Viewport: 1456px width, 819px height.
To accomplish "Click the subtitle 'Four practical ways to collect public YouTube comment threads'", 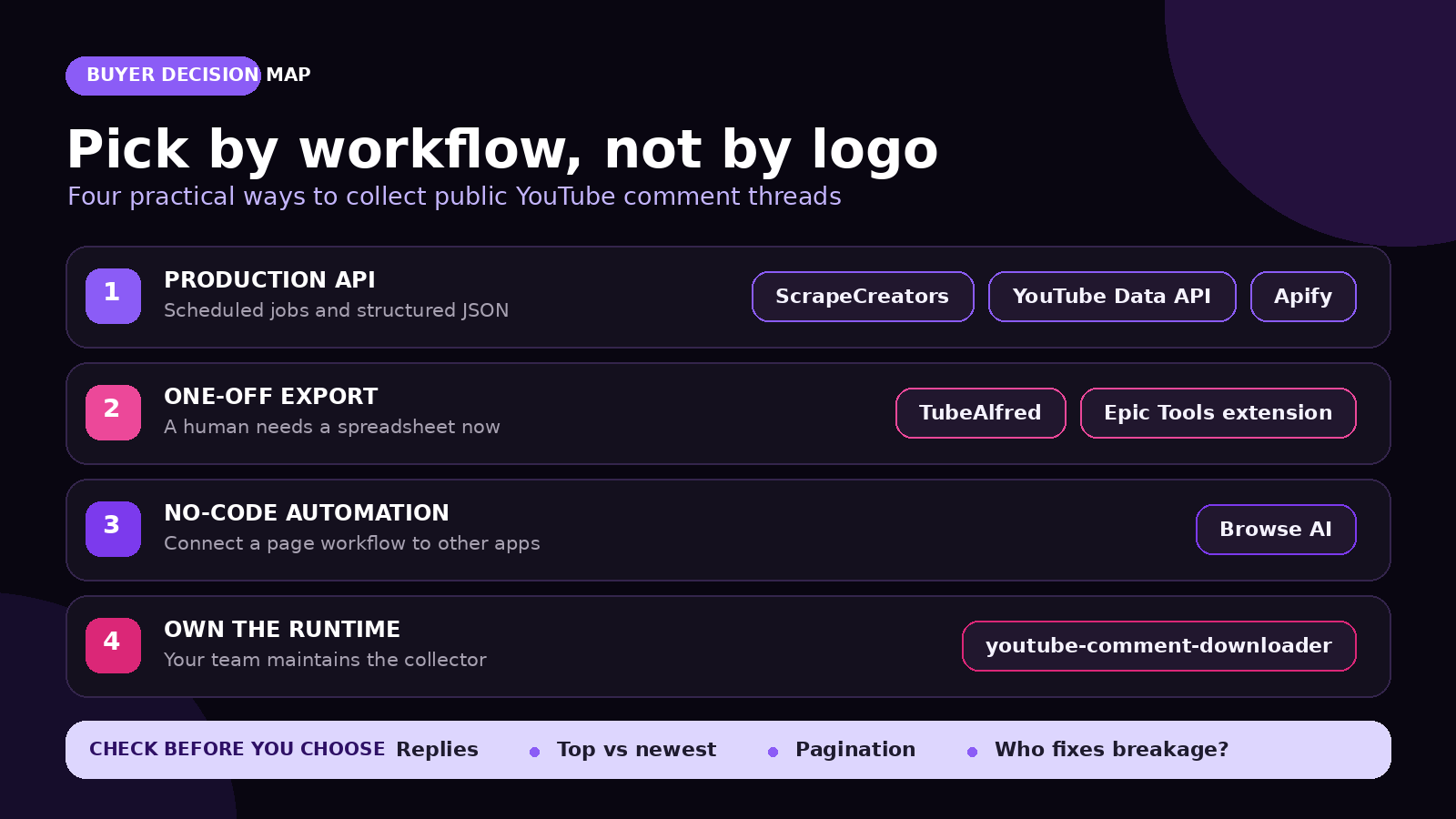I will (x=454, y=197).
